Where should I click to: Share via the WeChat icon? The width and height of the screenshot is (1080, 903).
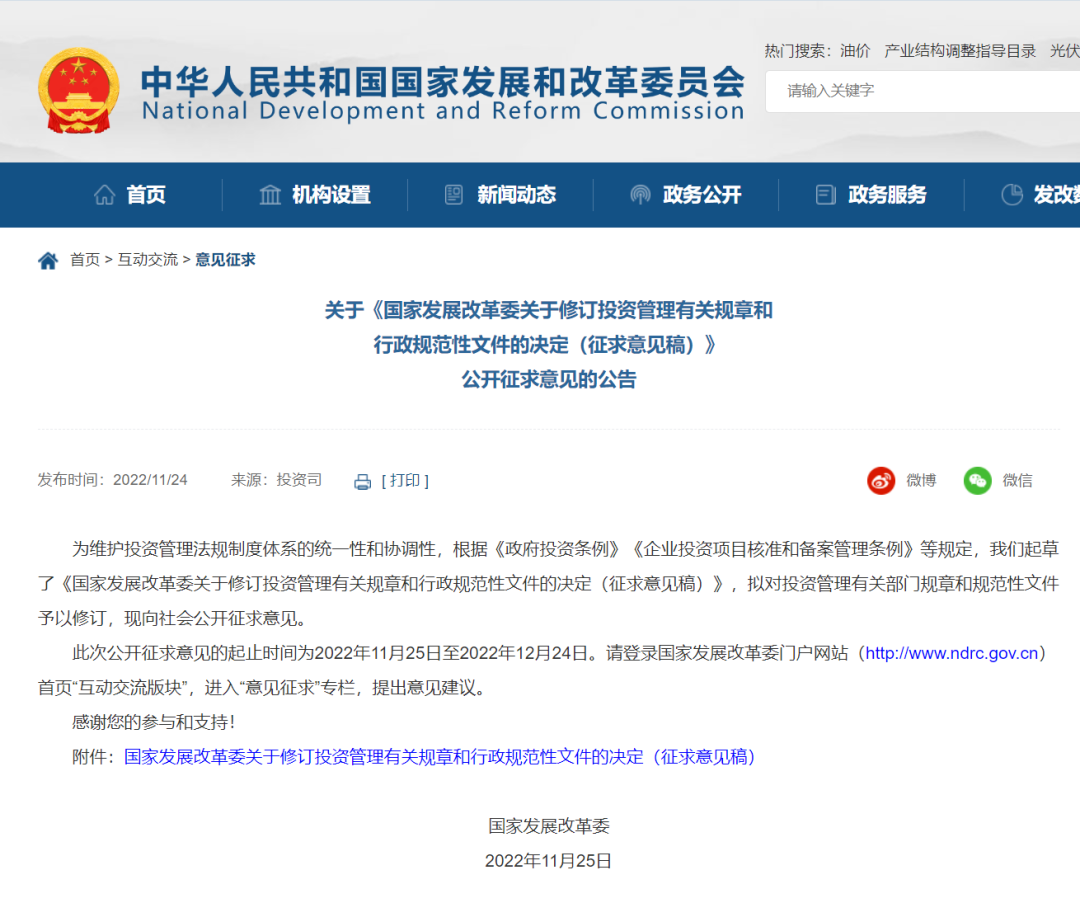[x=977, y=481]
